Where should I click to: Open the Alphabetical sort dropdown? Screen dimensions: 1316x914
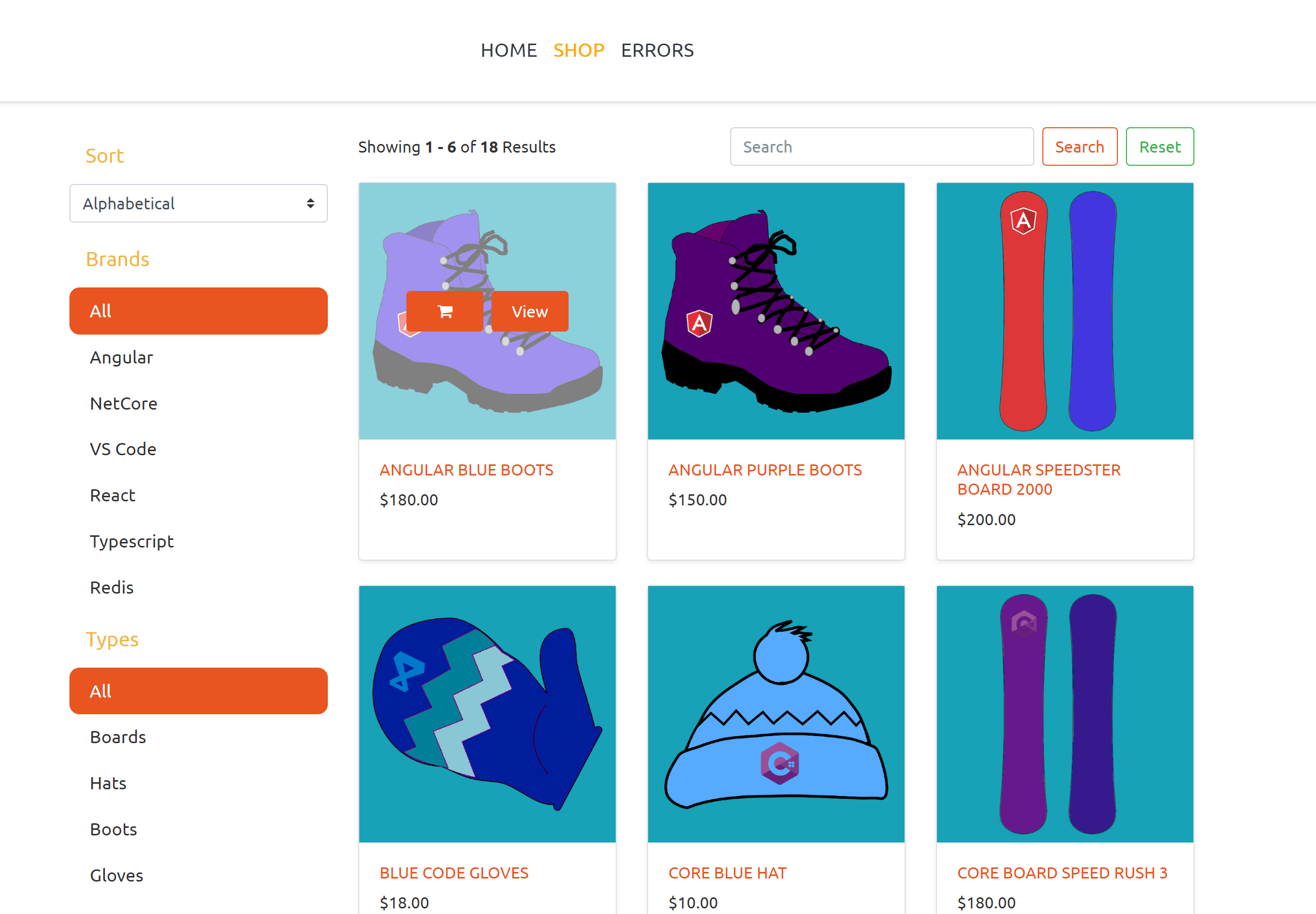198,203
